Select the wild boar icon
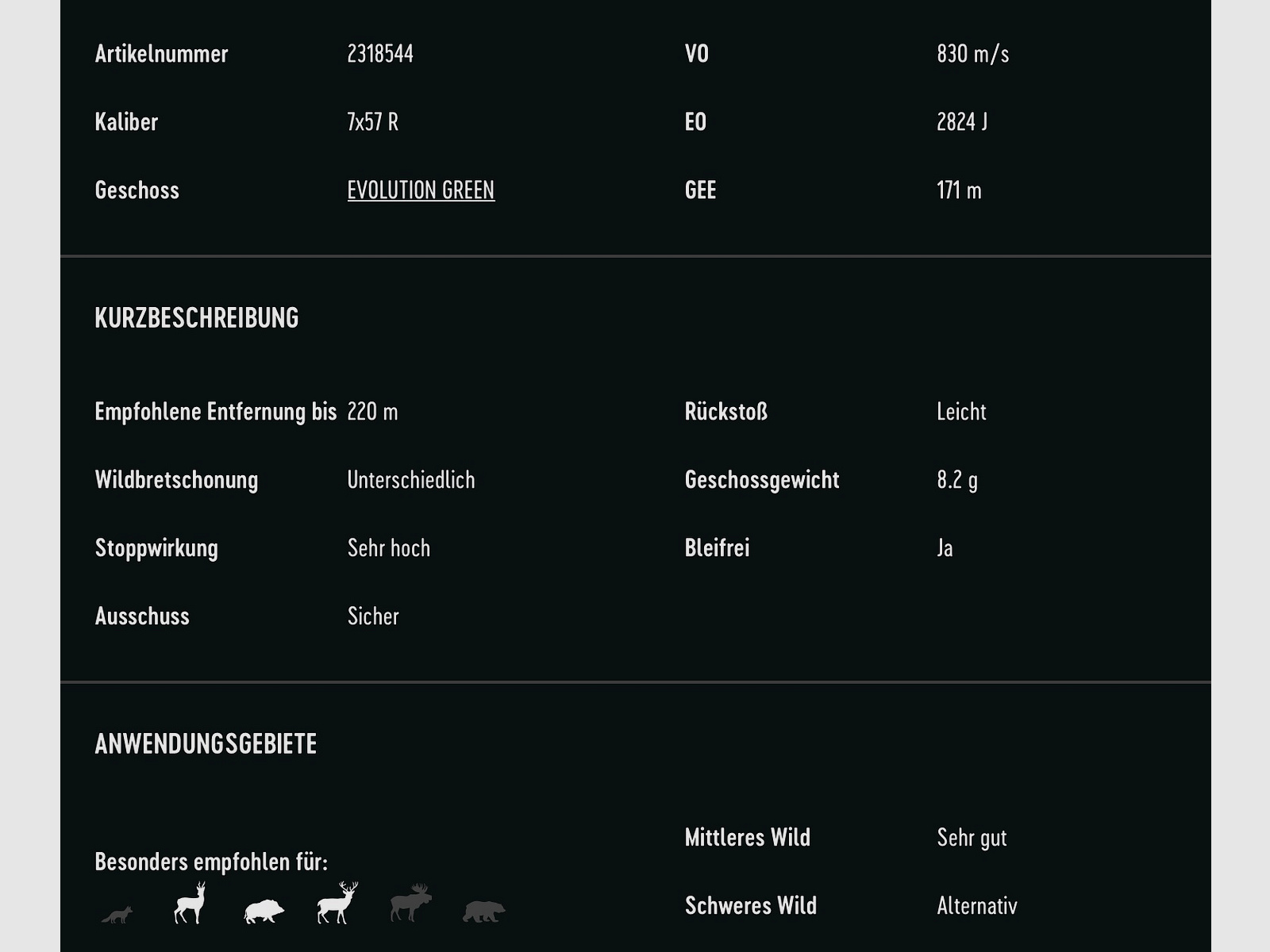Image resolution: width=1270 pixels, height=952 pixels. click(x=264, y=911)
